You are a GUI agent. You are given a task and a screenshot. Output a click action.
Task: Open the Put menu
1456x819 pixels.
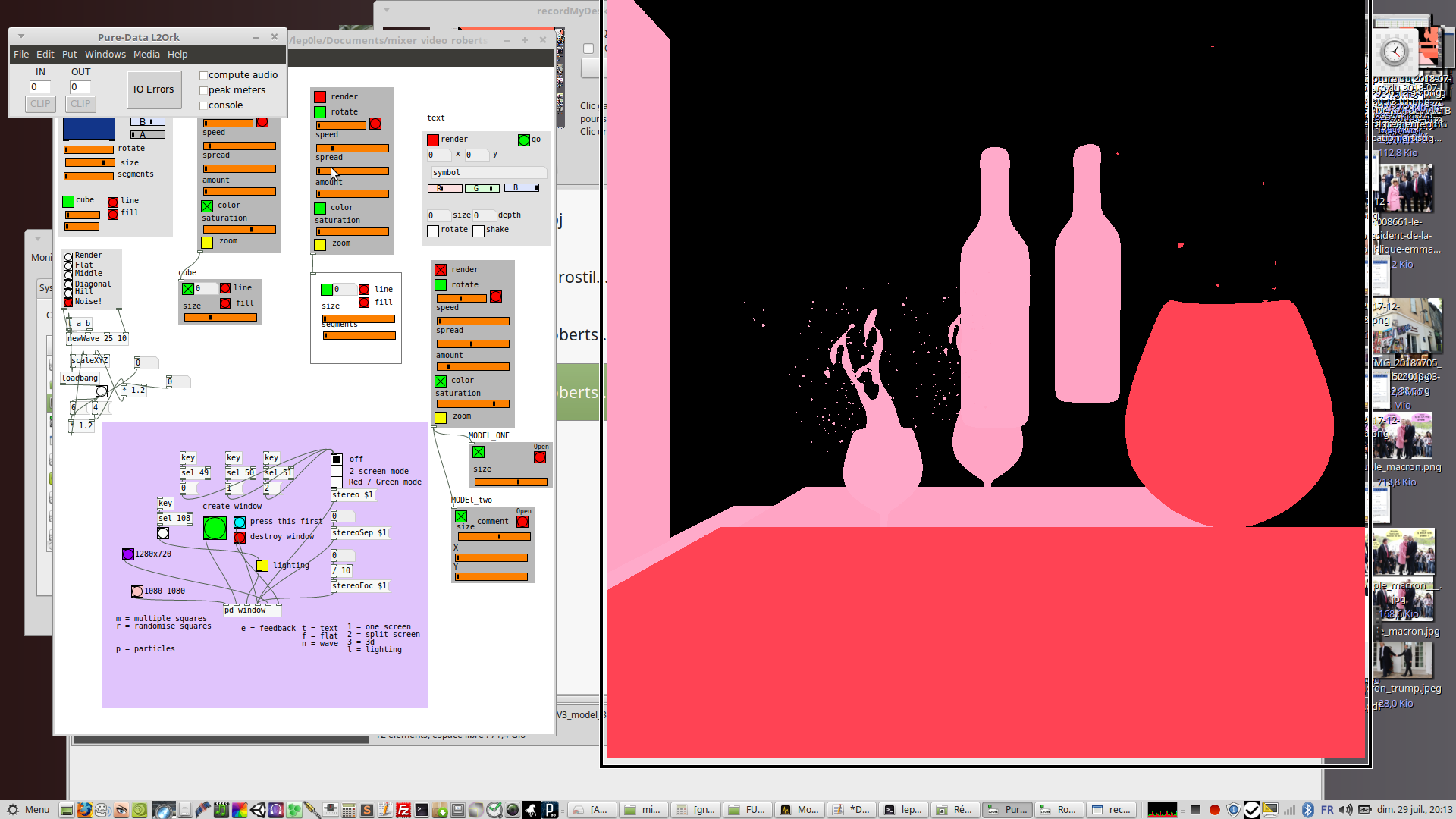pyautogui.click(x=69, y=55)
